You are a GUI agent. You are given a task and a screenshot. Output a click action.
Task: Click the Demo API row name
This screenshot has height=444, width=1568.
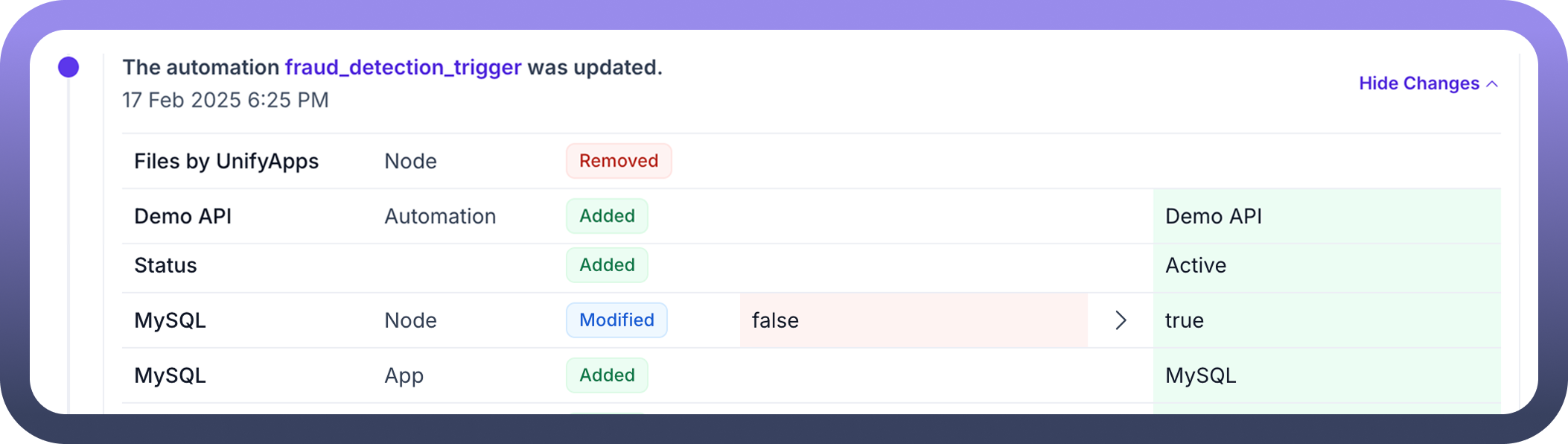[x=182, y=216]
